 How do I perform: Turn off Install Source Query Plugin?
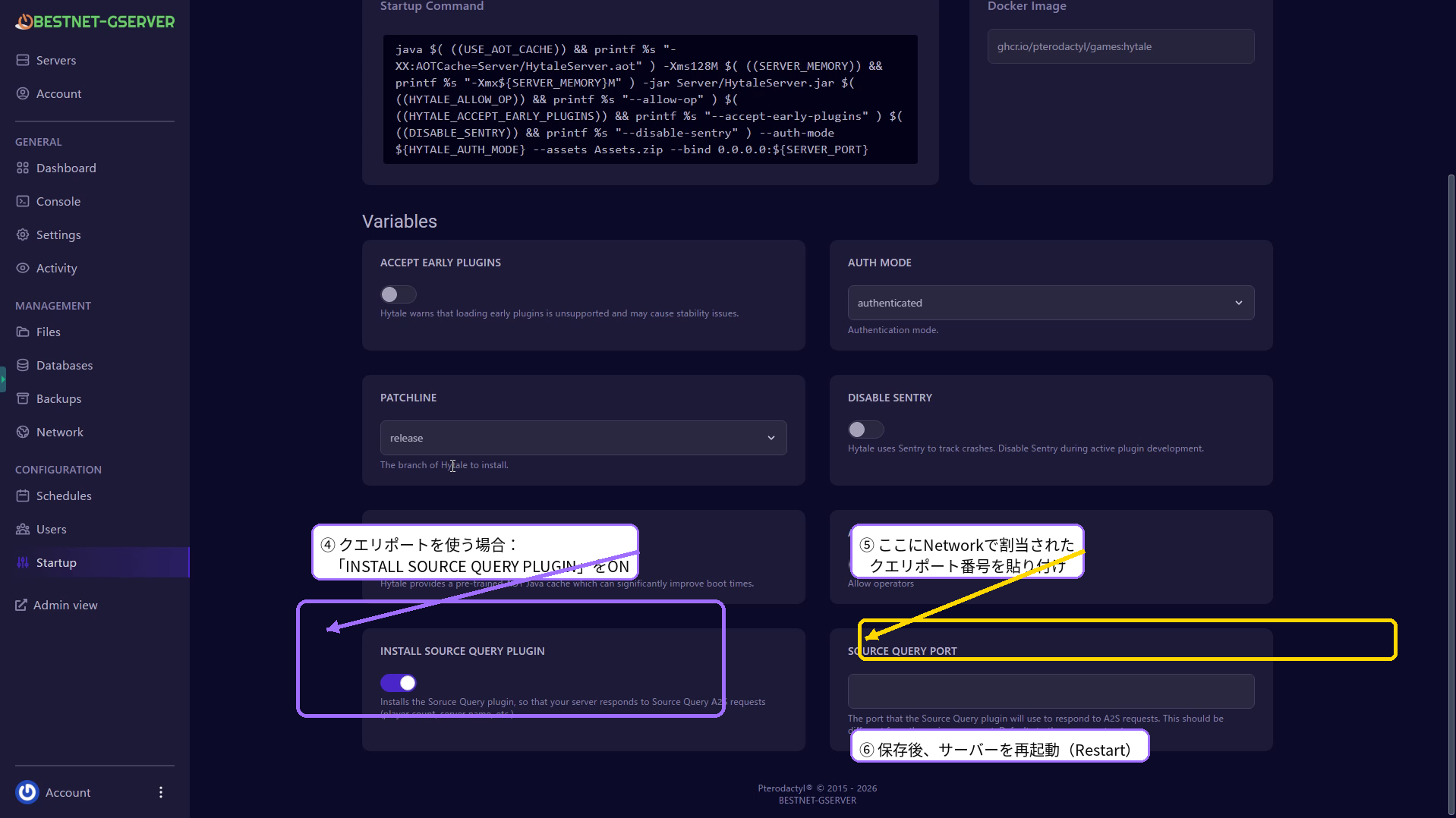point(398,683)
